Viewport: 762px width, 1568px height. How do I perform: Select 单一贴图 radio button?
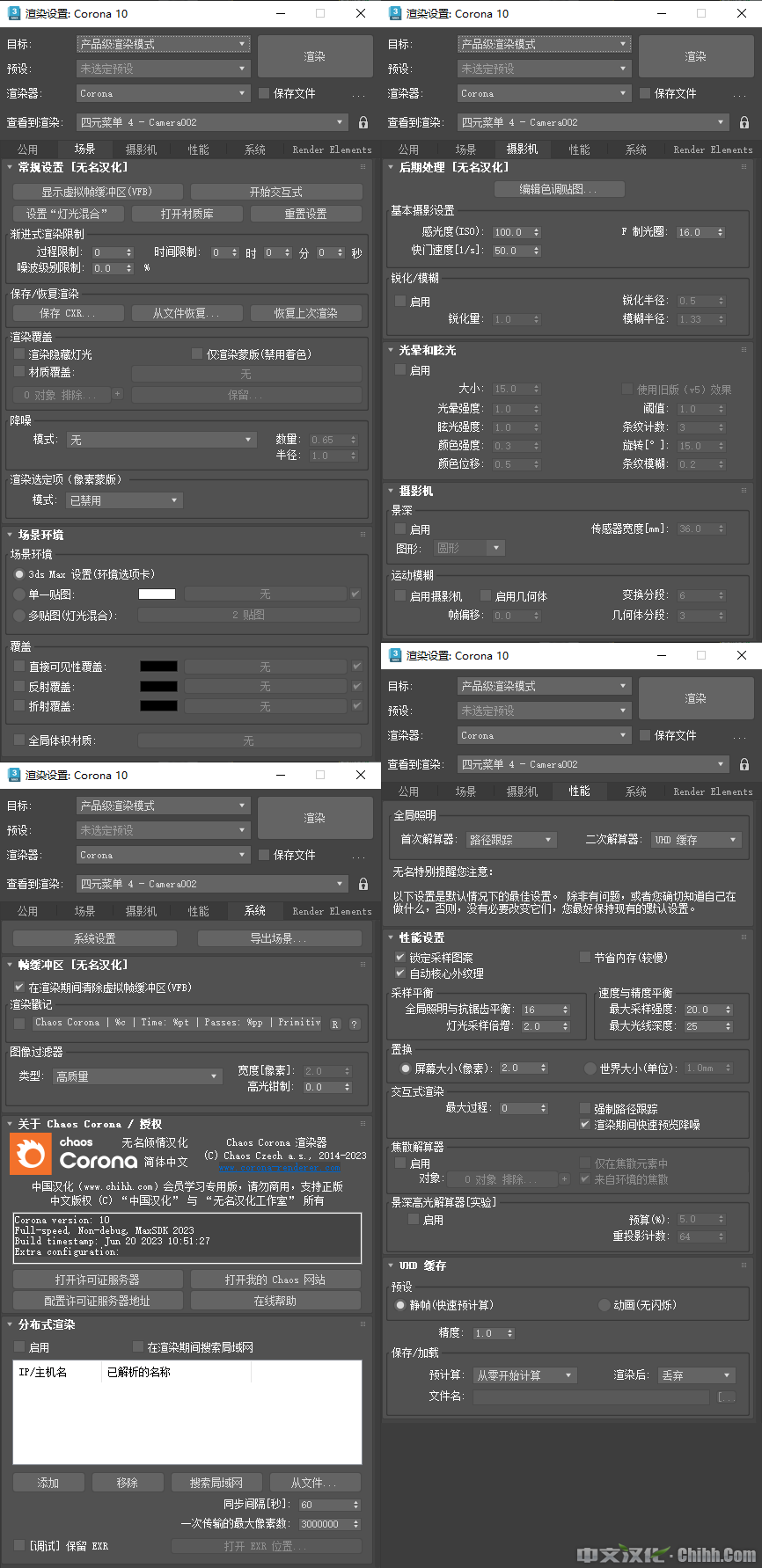[19, 594]
